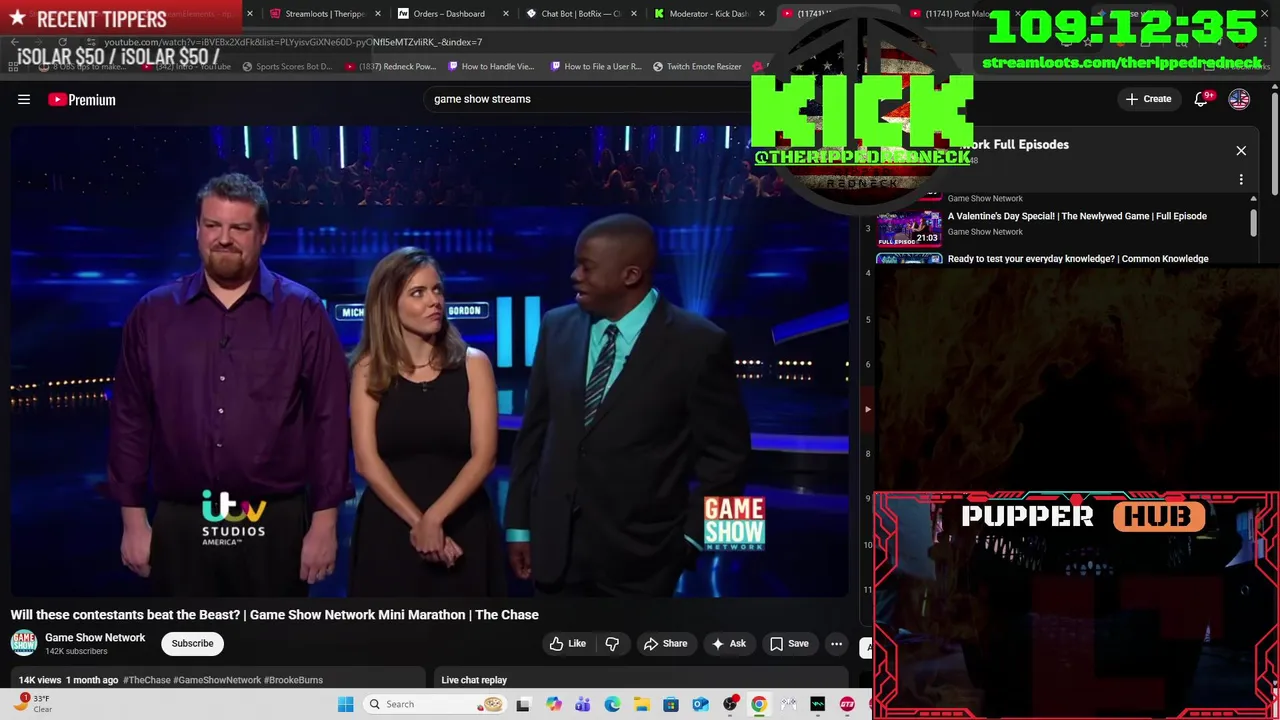The image size is (1280, 720).
Task: Open How to Handle Vie... bookmark
Action: pos(490,67)
